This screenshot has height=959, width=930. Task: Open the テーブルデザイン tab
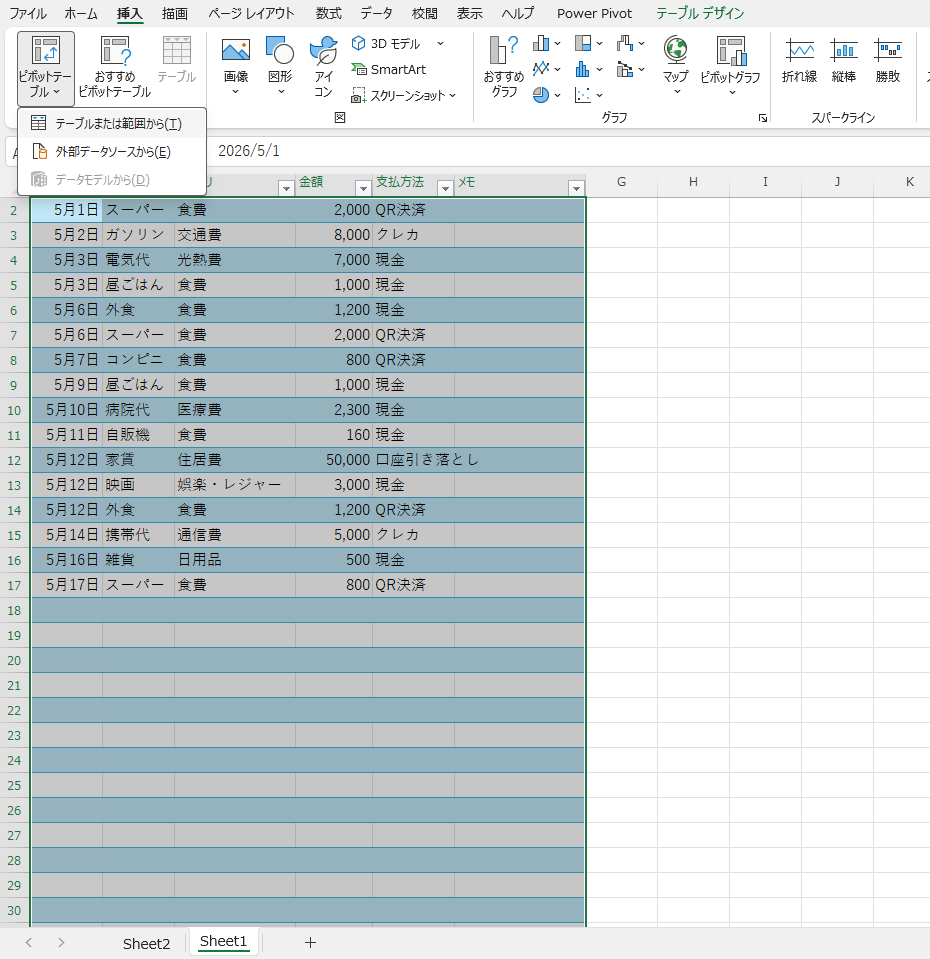click(x=700, y=13)
